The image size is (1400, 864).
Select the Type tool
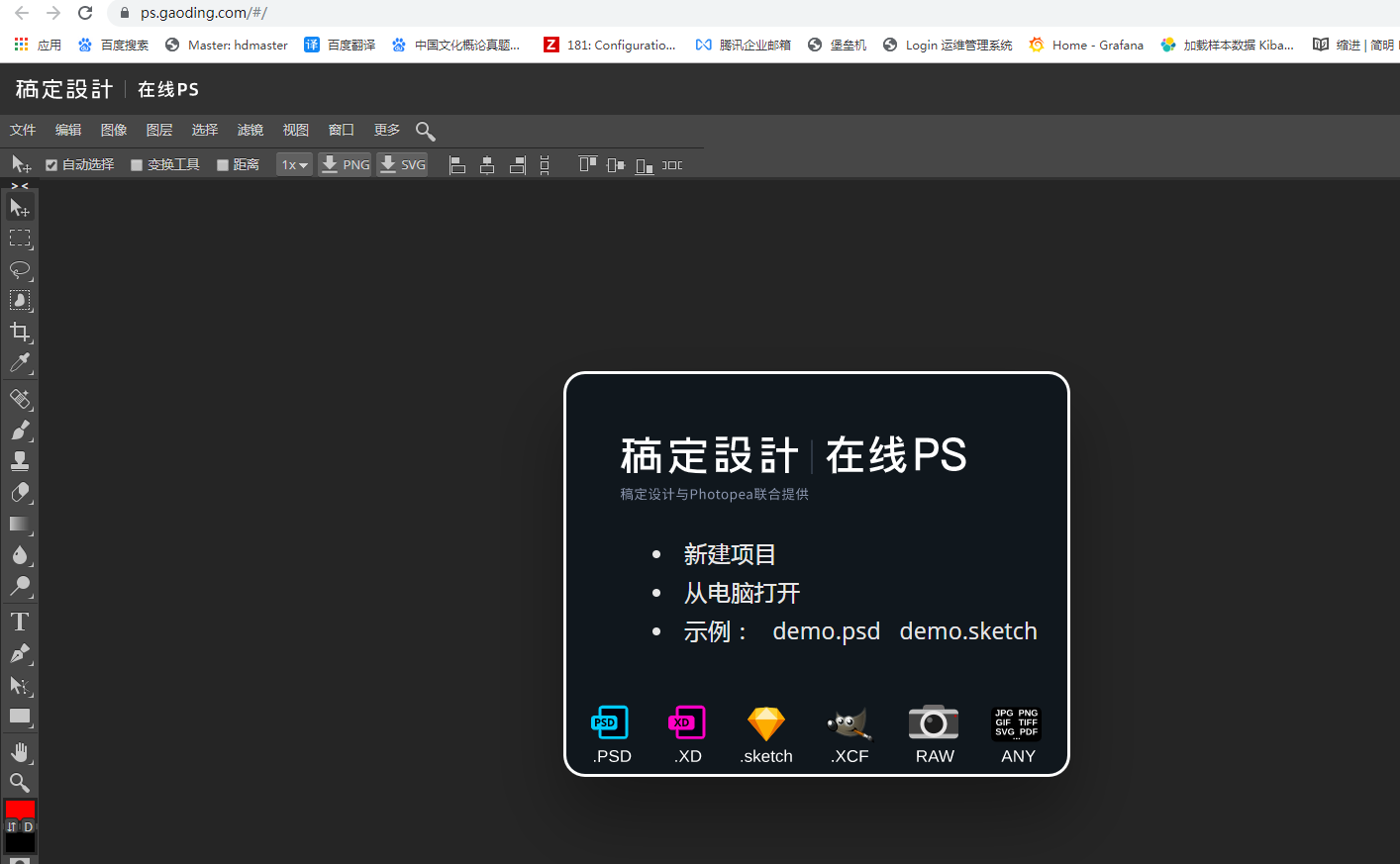click(x=20, y=621)
